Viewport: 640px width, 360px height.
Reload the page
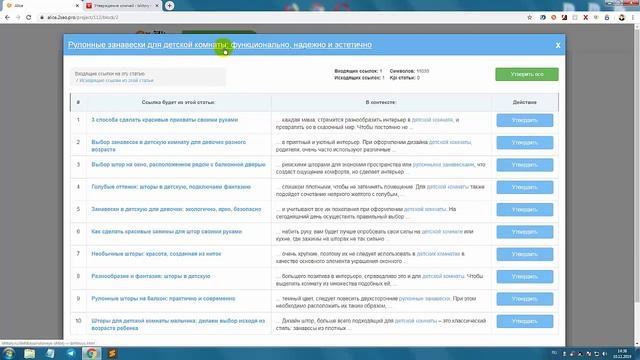click(x=29, y=18)
